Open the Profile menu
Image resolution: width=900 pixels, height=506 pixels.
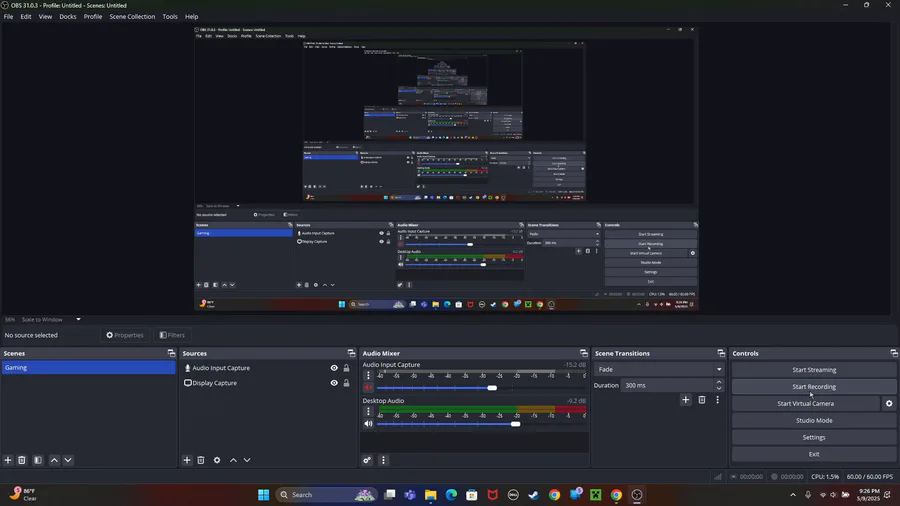93,17
